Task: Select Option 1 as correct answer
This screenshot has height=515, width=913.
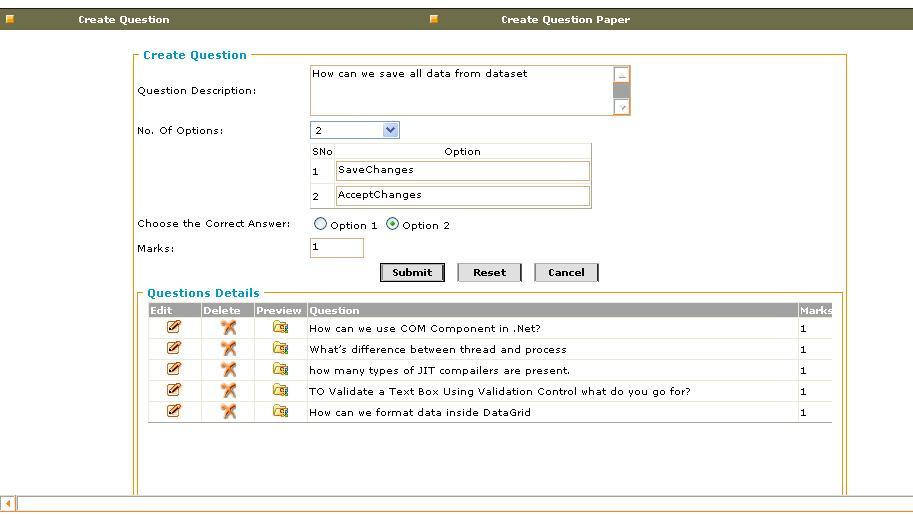Action: tap(321, 224)
